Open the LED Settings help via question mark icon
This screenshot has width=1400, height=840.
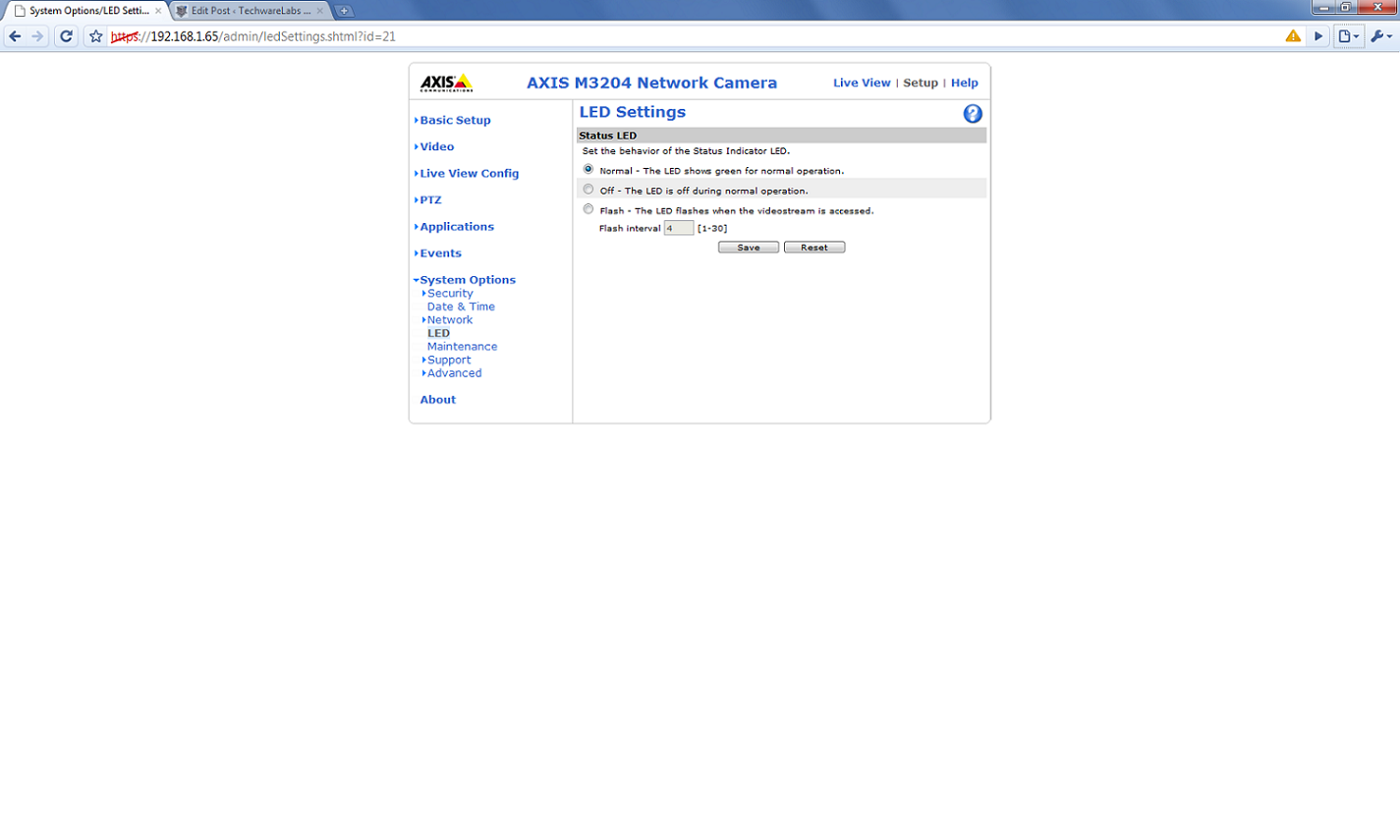(x=972, y=113)
